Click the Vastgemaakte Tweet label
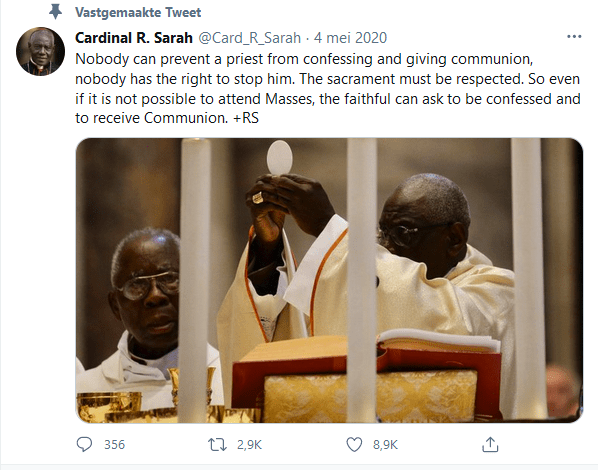598x470 pixels. [138, 13]
